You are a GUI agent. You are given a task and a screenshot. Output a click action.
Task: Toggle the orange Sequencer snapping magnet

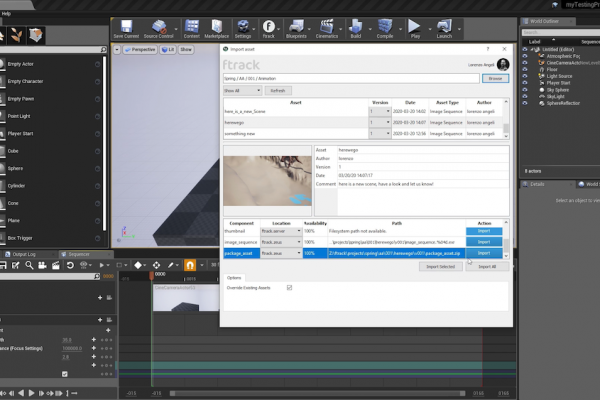pos(190,265)
